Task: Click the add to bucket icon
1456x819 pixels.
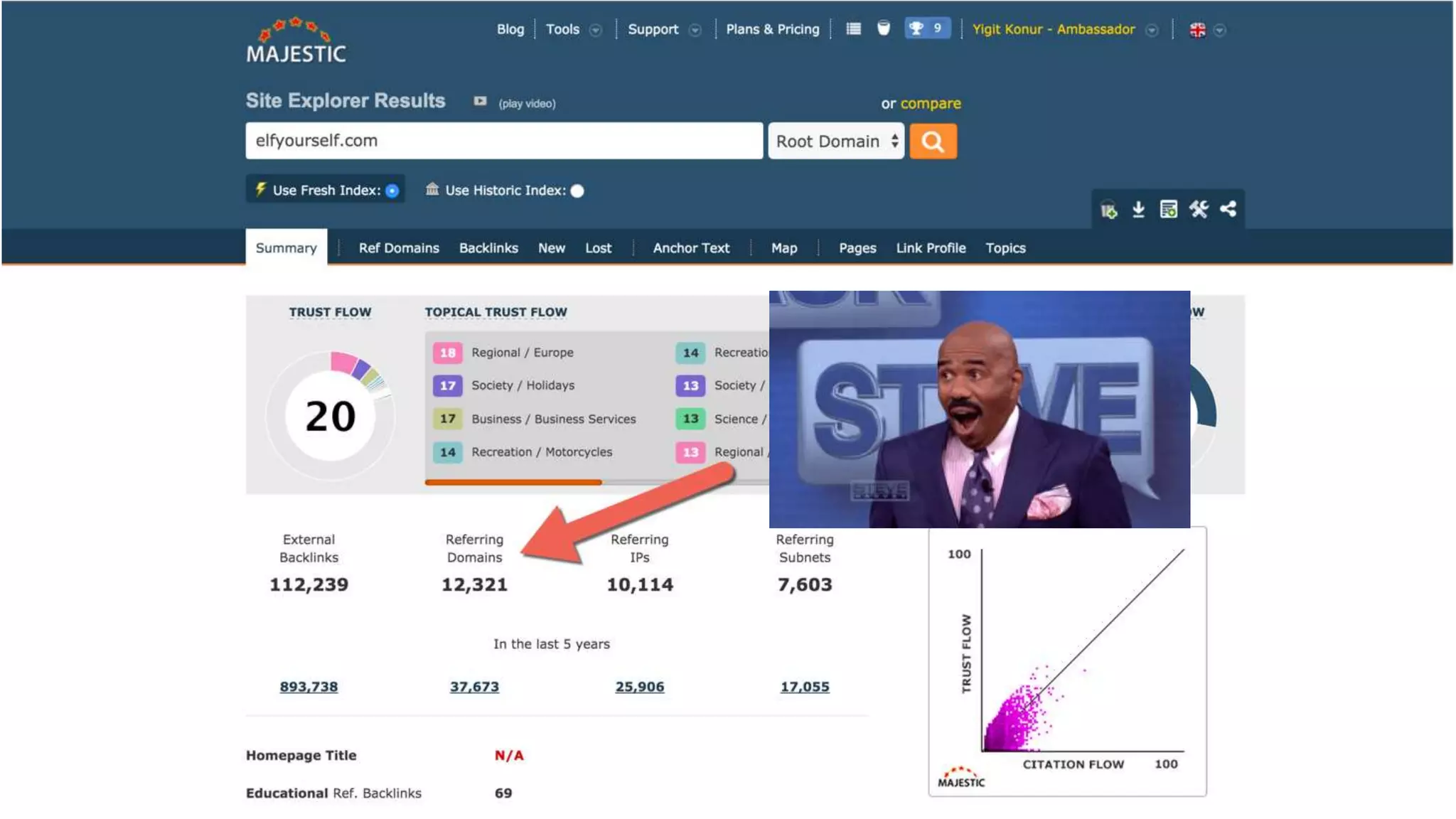Action: click(x=1108, y=210)
